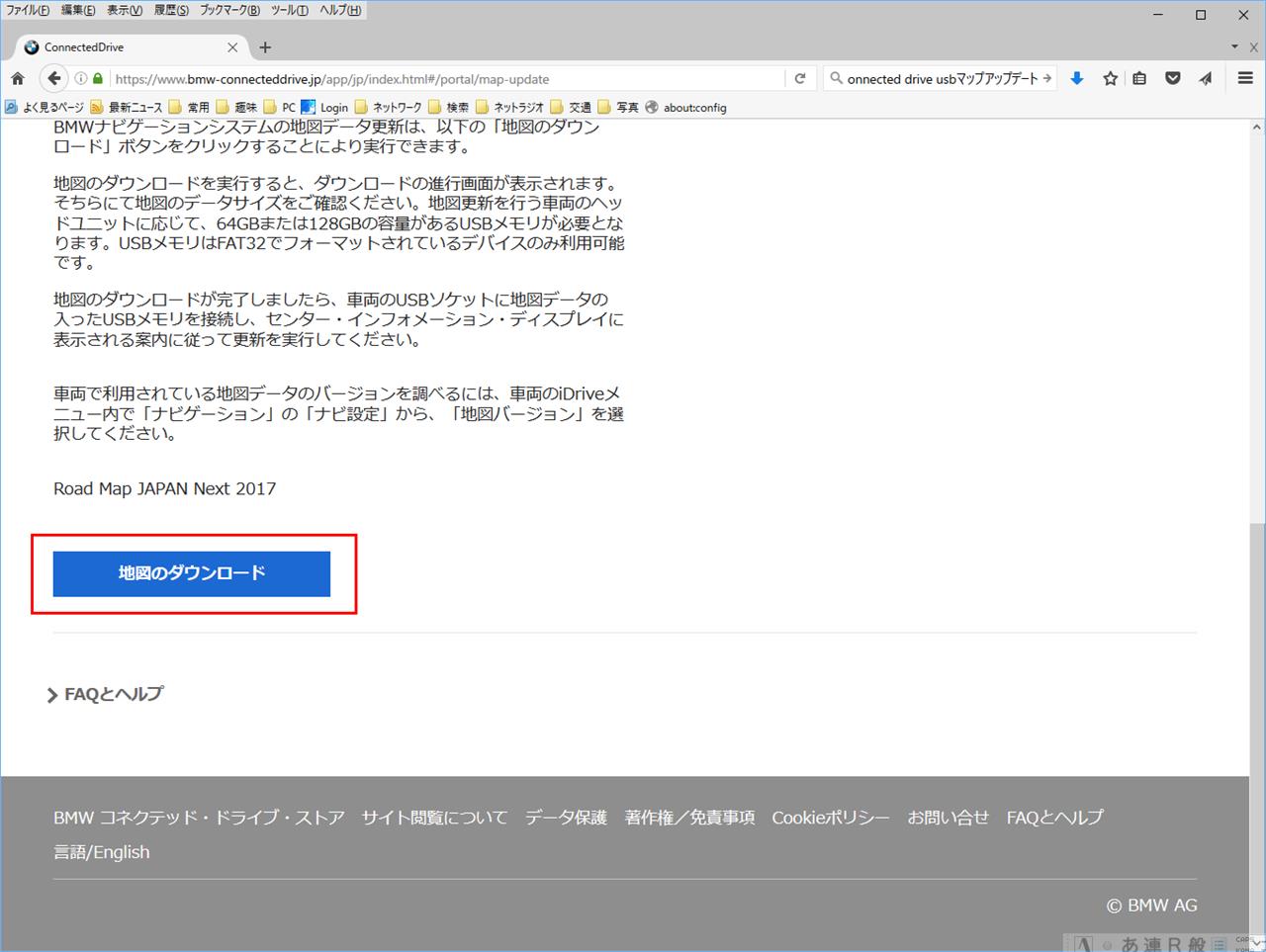Open the footer FAQとヘルプ link
1266x952 pixels.
[x=1054, y=818]
